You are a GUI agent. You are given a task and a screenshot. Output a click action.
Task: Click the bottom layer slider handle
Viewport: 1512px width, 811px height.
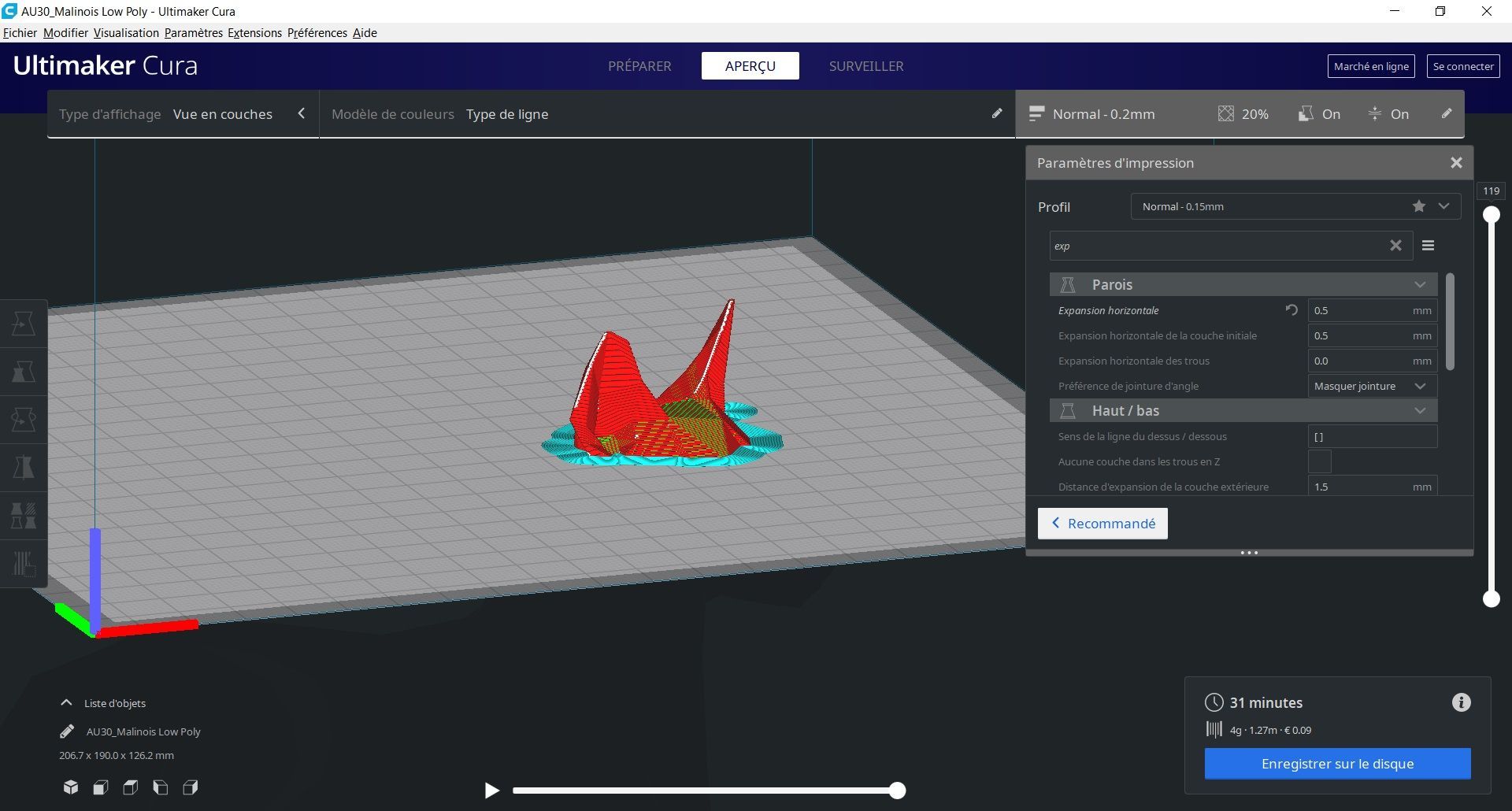tap(1492, 598)
